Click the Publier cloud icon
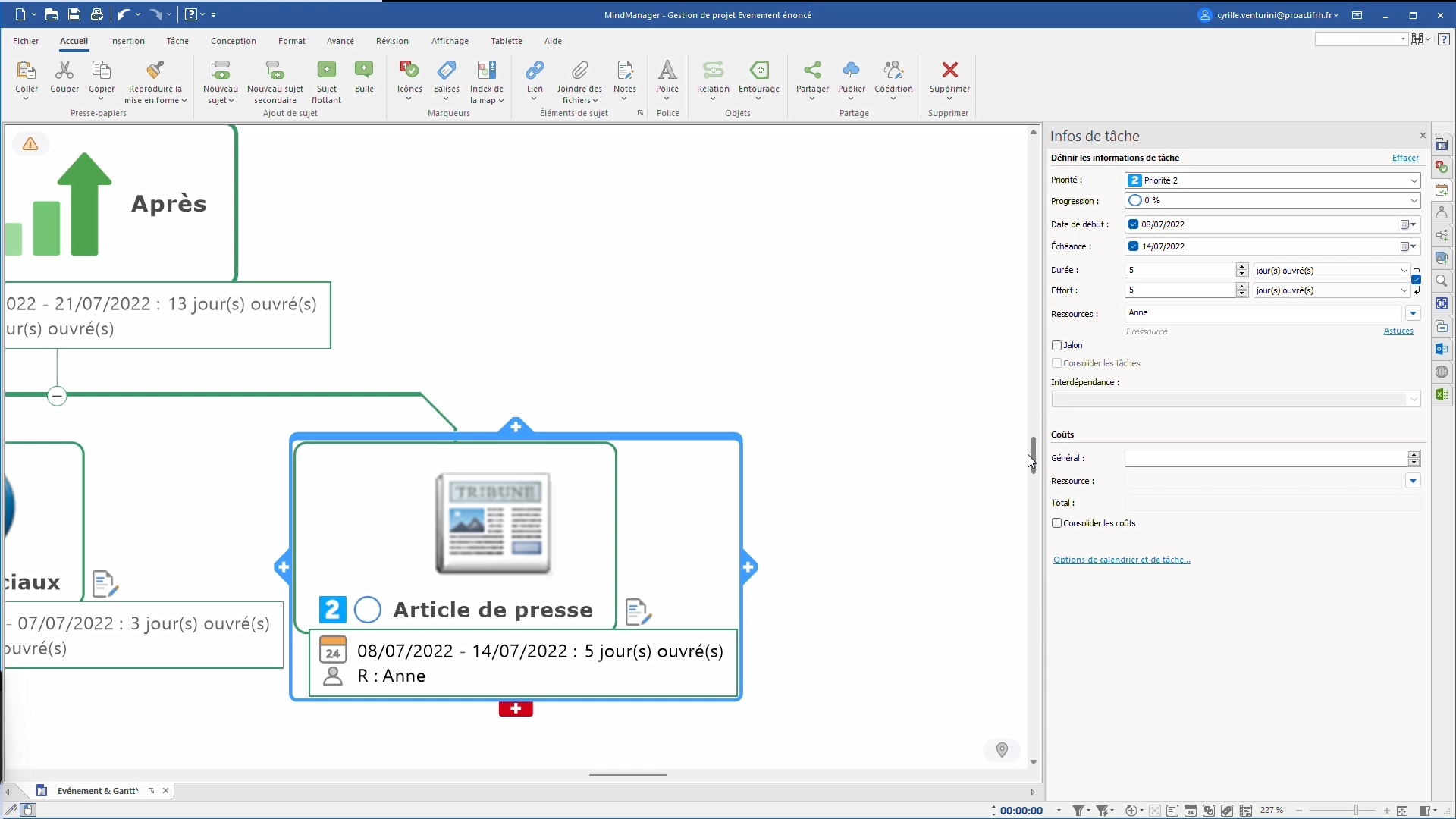The width and height of the screenshot is (1456, 819). click(851, 71)
